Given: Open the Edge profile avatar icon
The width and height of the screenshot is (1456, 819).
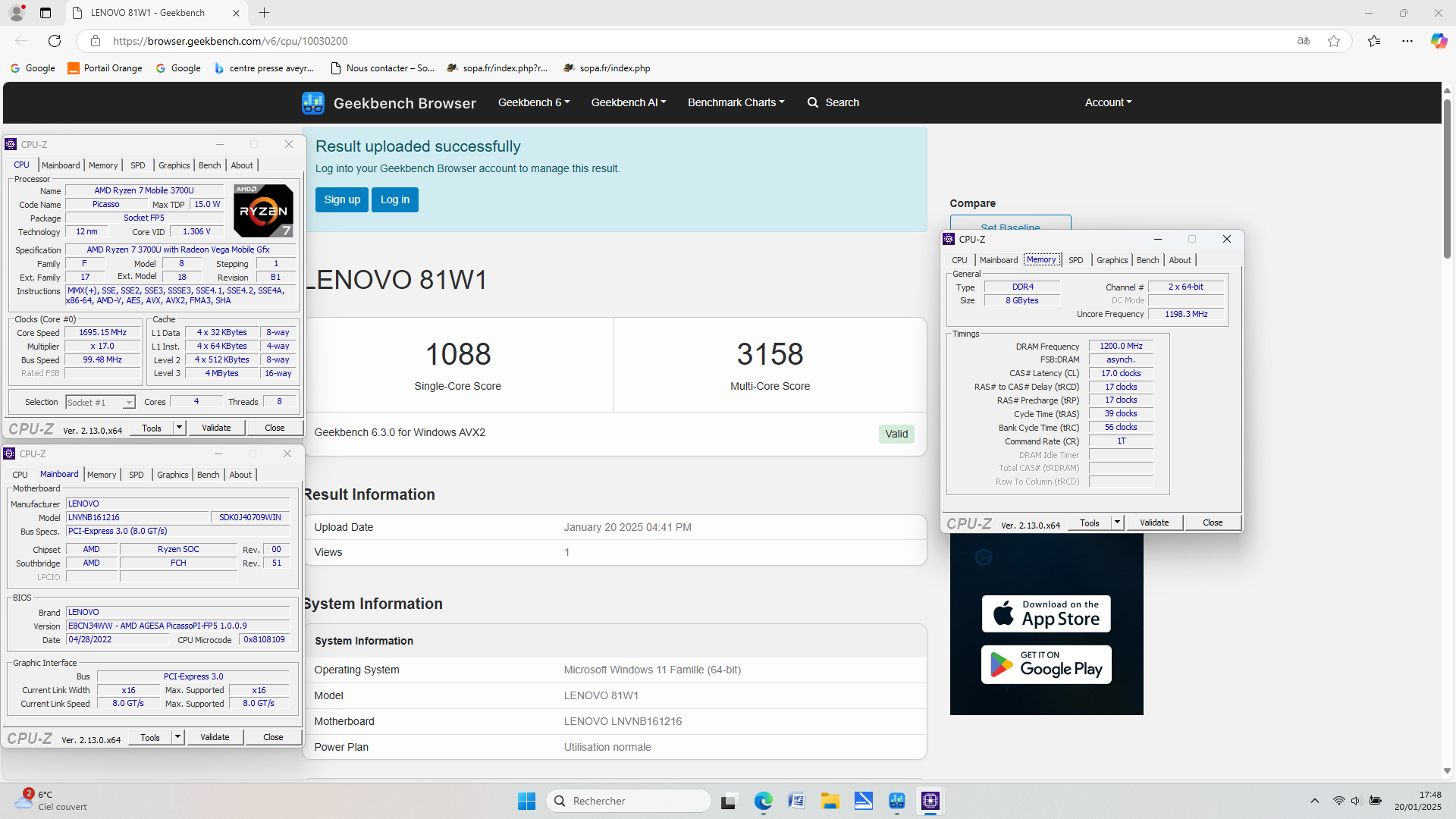Looking at the screenshot, I should (17, 13).
